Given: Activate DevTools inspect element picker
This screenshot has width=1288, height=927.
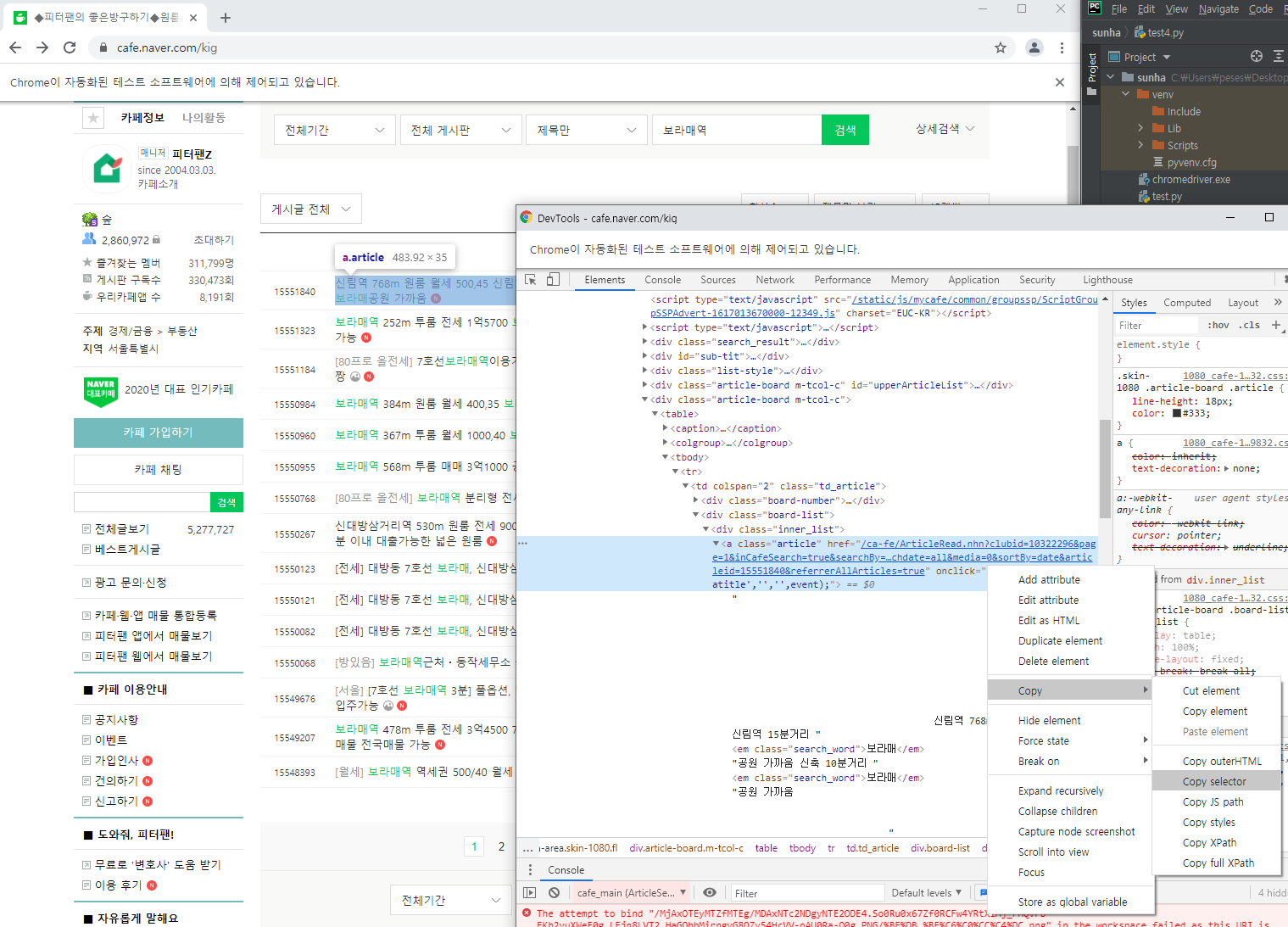Looking at the screenshot, I should [531, 280].
